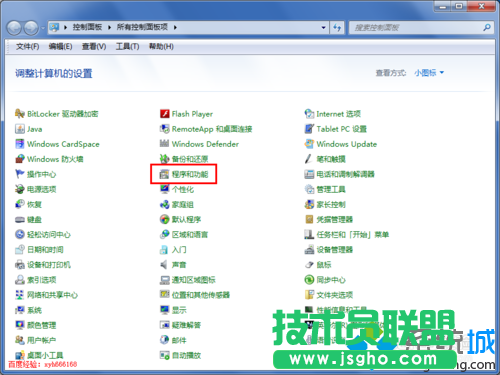Open the Flash Player icon

165,114
